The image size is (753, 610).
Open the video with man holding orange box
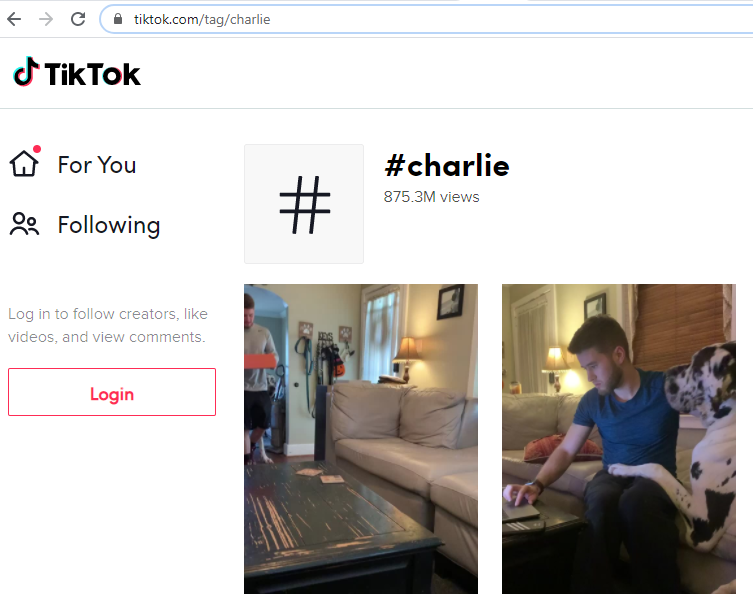coord(361,439)
